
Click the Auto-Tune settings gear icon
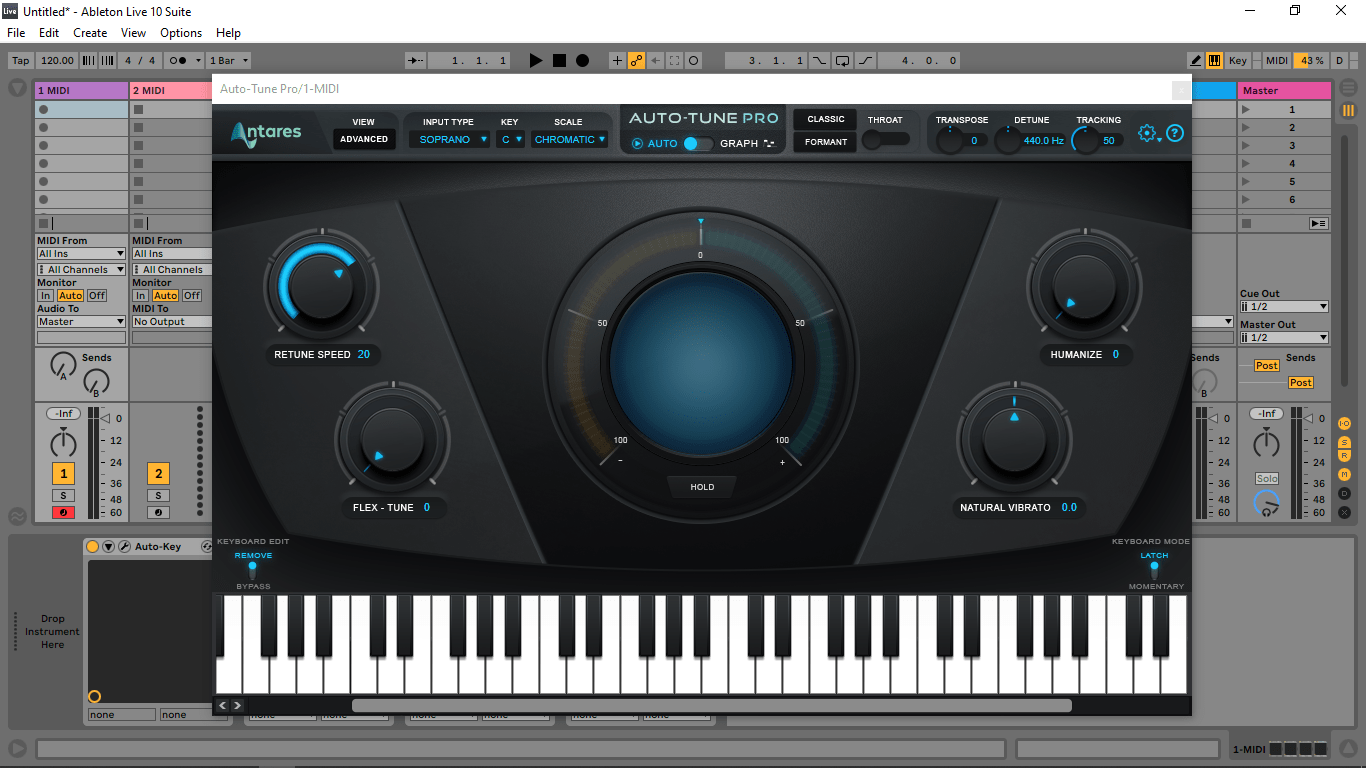tap(1147, 133)
